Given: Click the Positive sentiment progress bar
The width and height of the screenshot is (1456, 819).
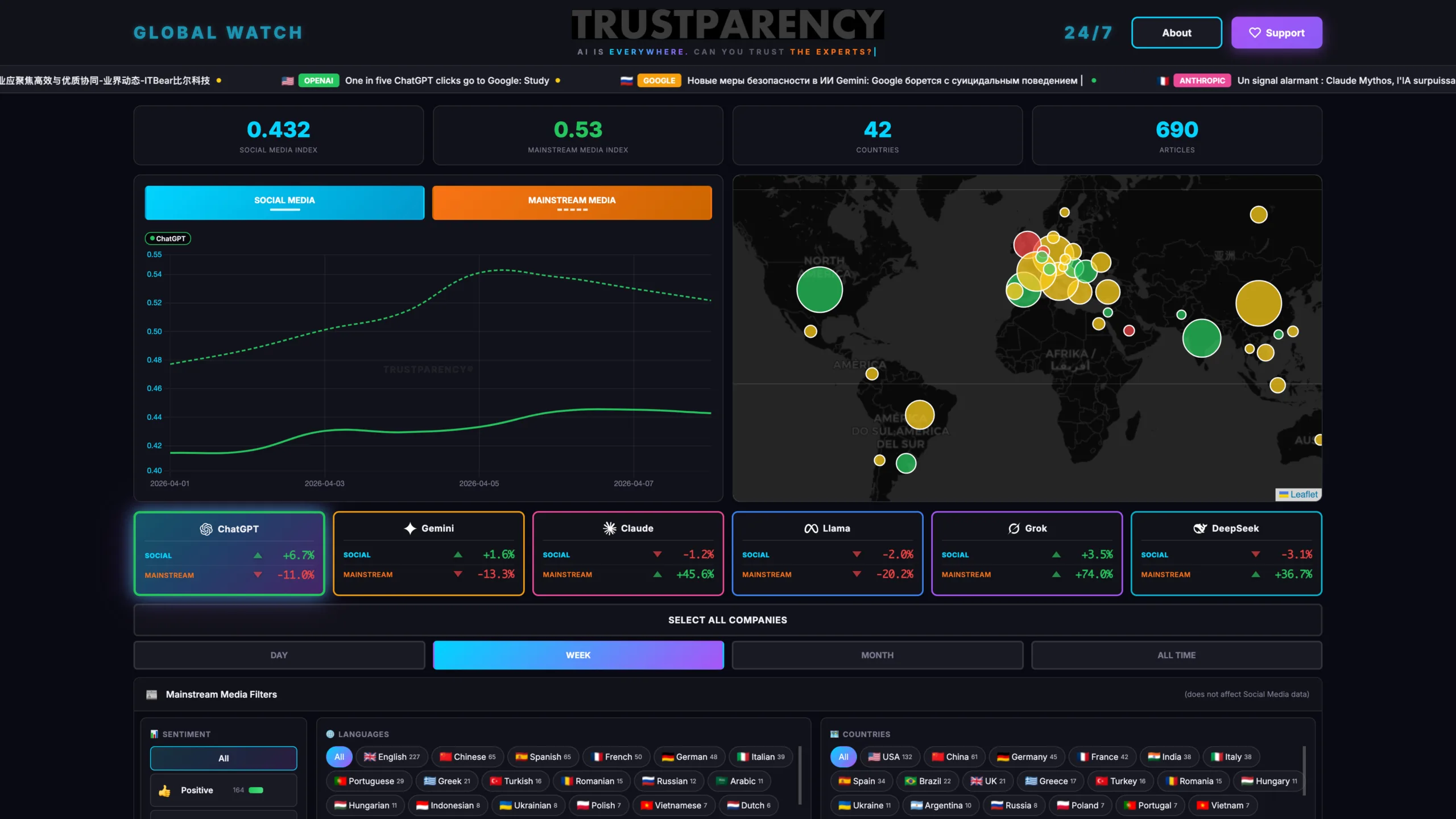Looking at the screenshot, I should tap(255, 790).
